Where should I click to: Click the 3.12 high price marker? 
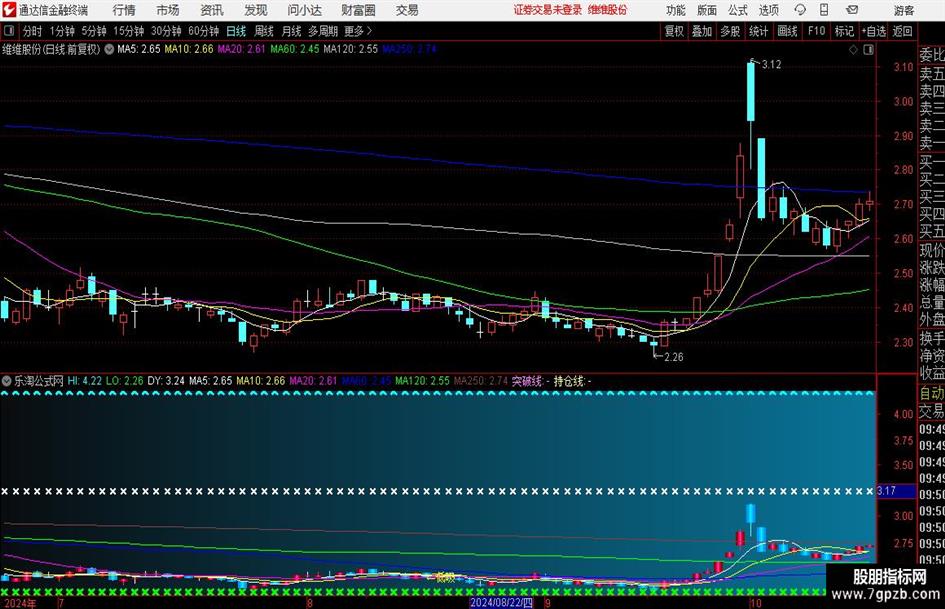(x=771, y=65)
